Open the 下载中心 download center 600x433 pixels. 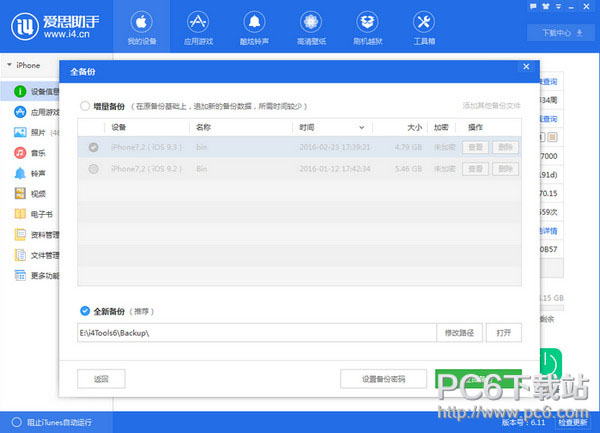coord(560,32)
